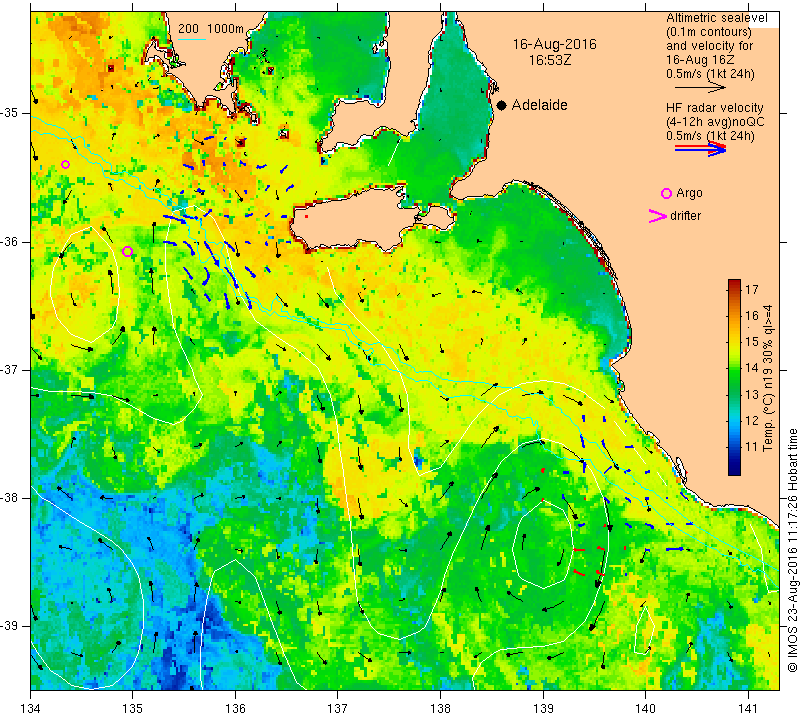Click the dark red top of the temperature colorbar
This screenshot has height=720, width=800.
734,283
